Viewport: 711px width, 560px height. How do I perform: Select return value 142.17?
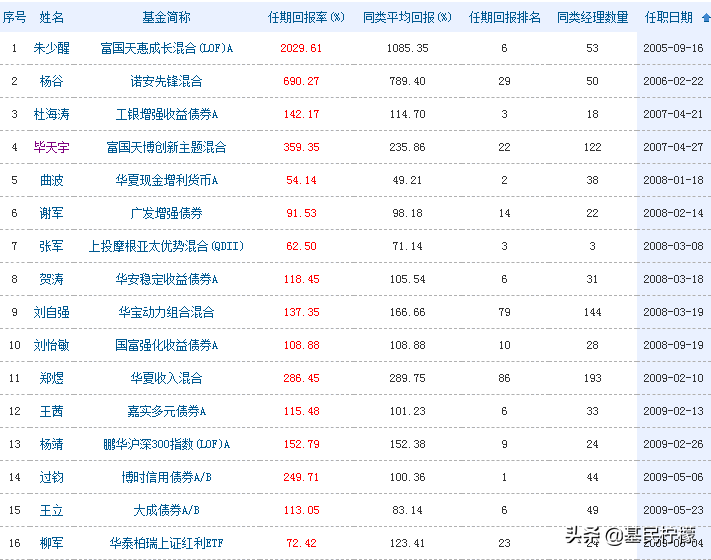coord(301,114)
